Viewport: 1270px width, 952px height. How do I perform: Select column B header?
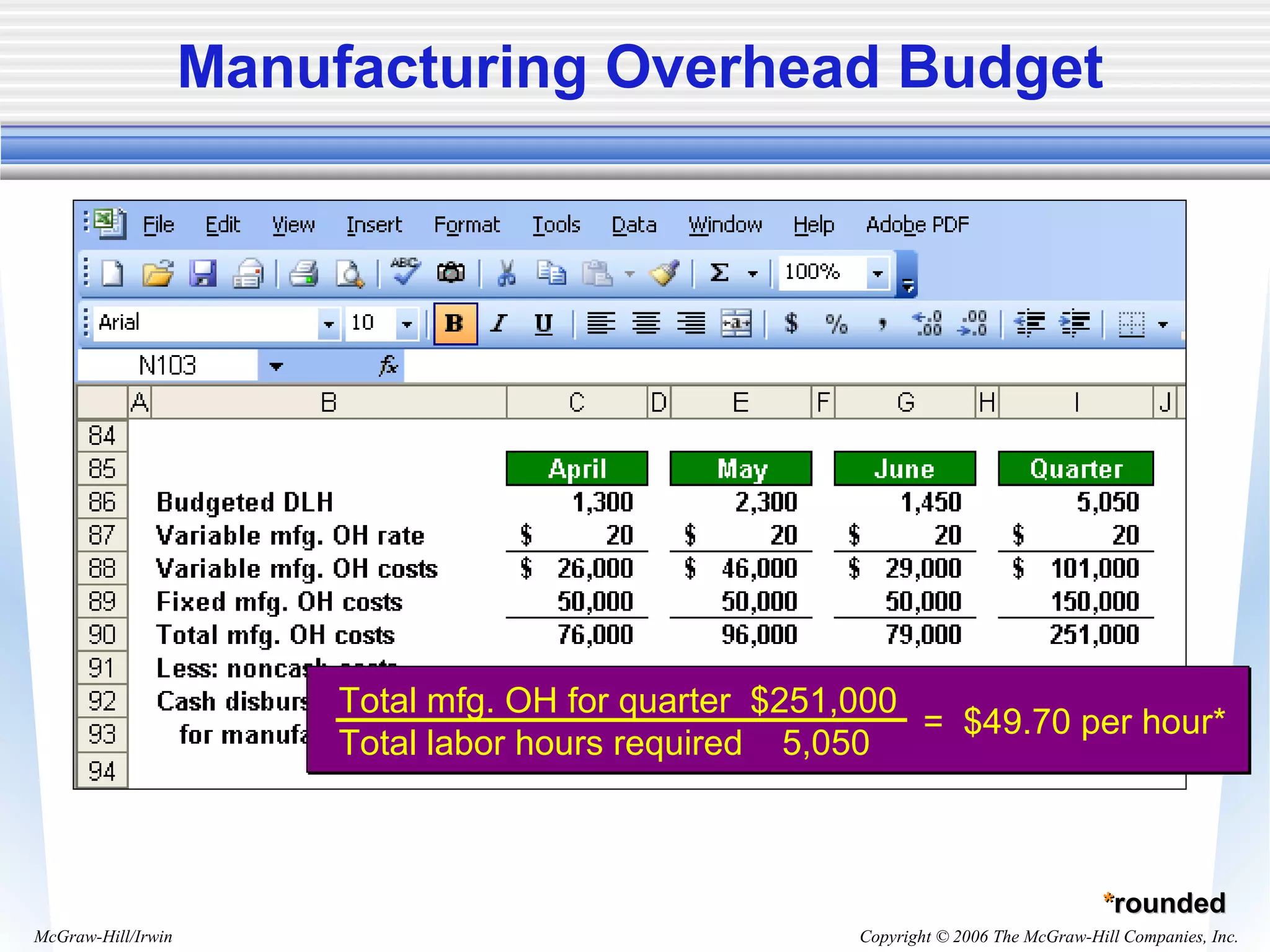tap(329, 402)
